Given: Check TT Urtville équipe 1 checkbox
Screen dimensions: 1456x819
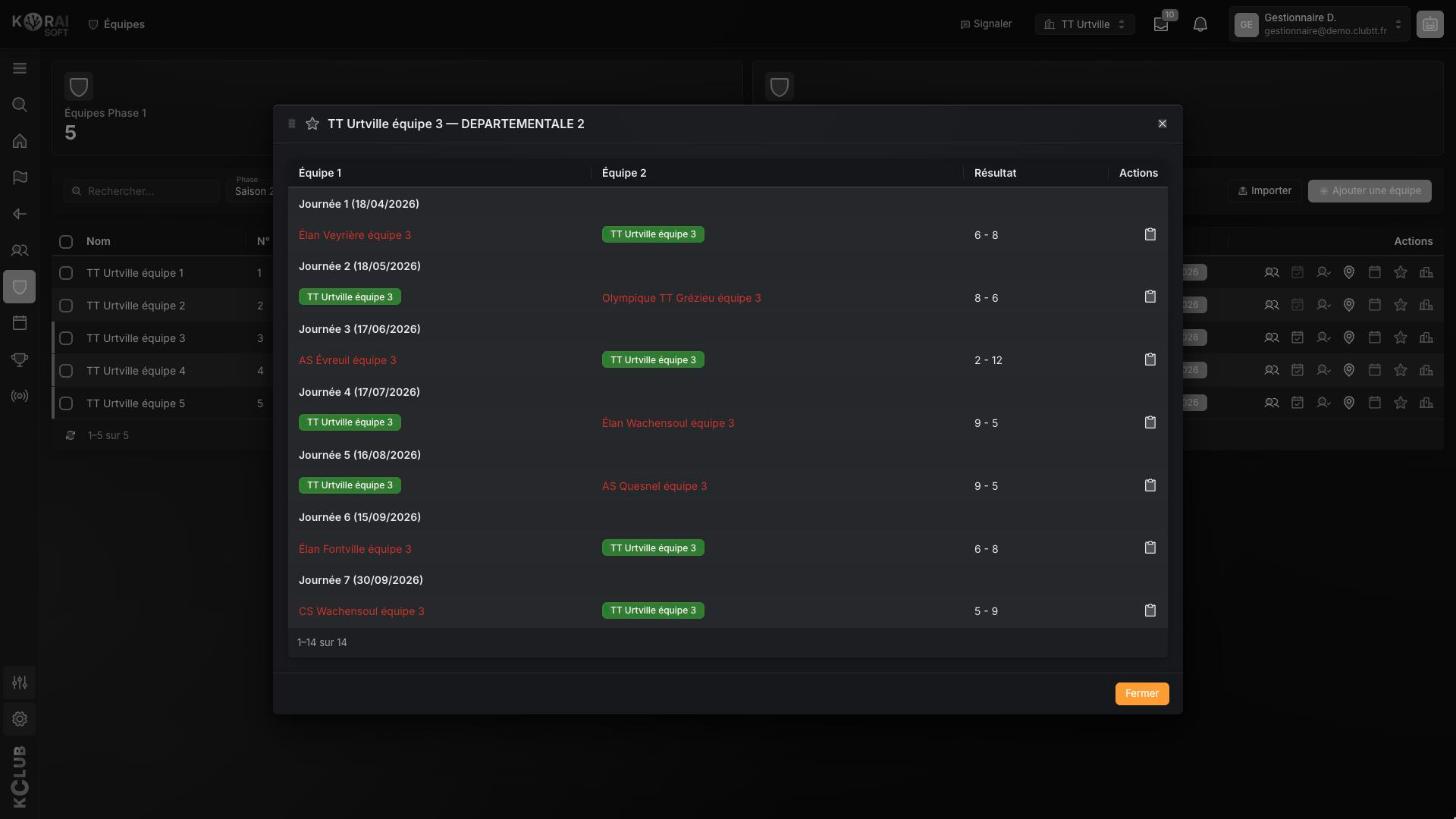Looking at the screenshot, I should point(66,273).
